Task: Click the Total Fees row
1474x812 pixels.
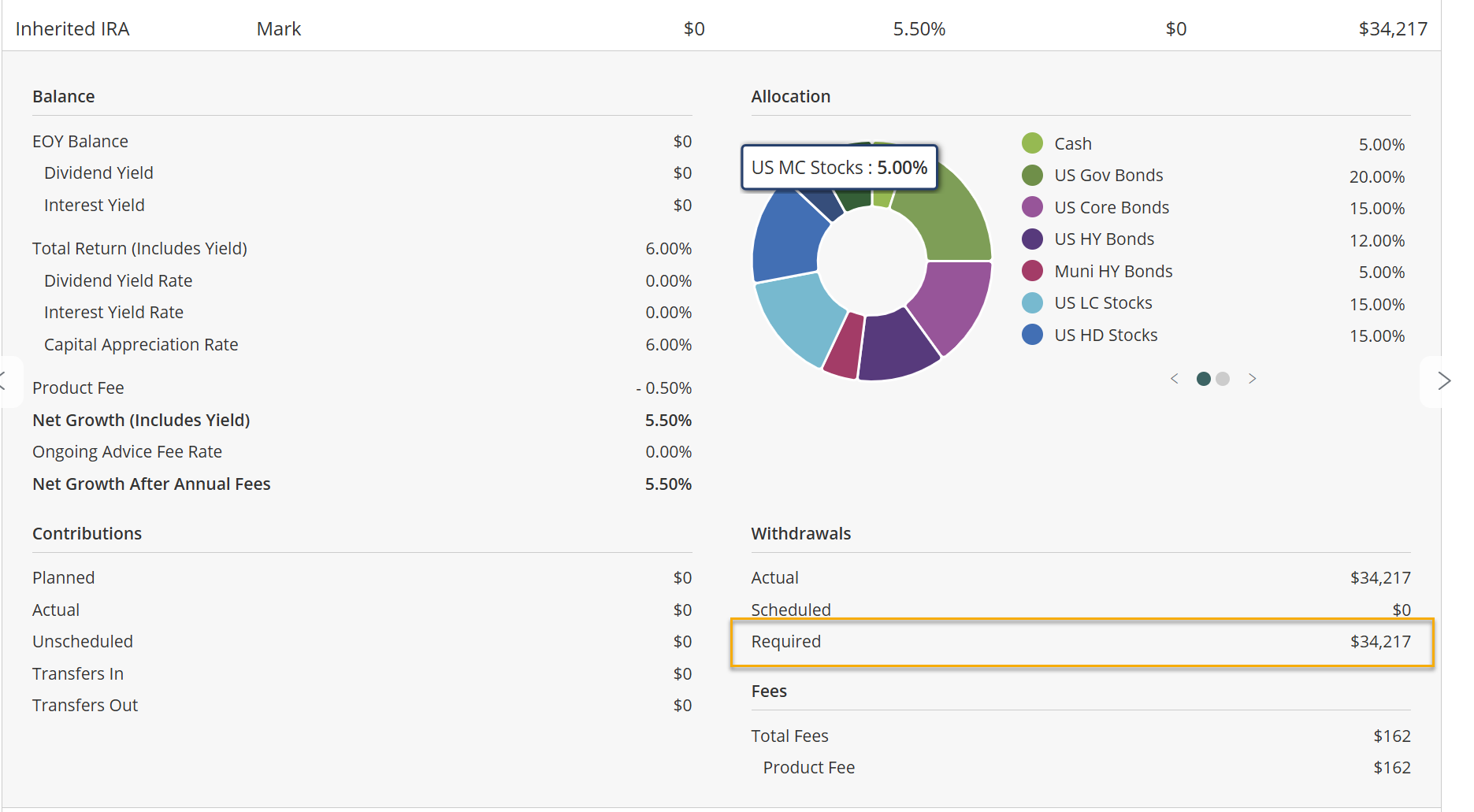Action: click(1081, 736)
